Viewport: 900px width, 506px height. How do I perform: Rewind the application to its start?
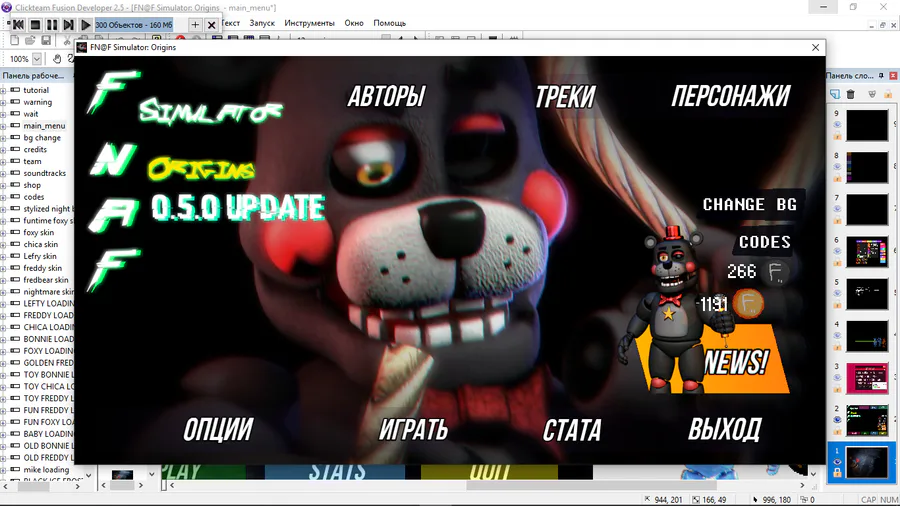18,25
